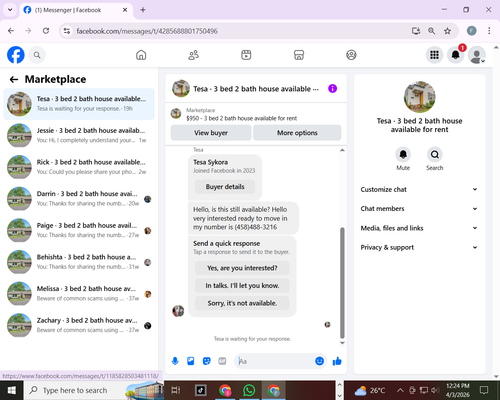This screenshot has width=500, height=400.
Task: Attach a file with the photo icon
Action: click(191, 361)
